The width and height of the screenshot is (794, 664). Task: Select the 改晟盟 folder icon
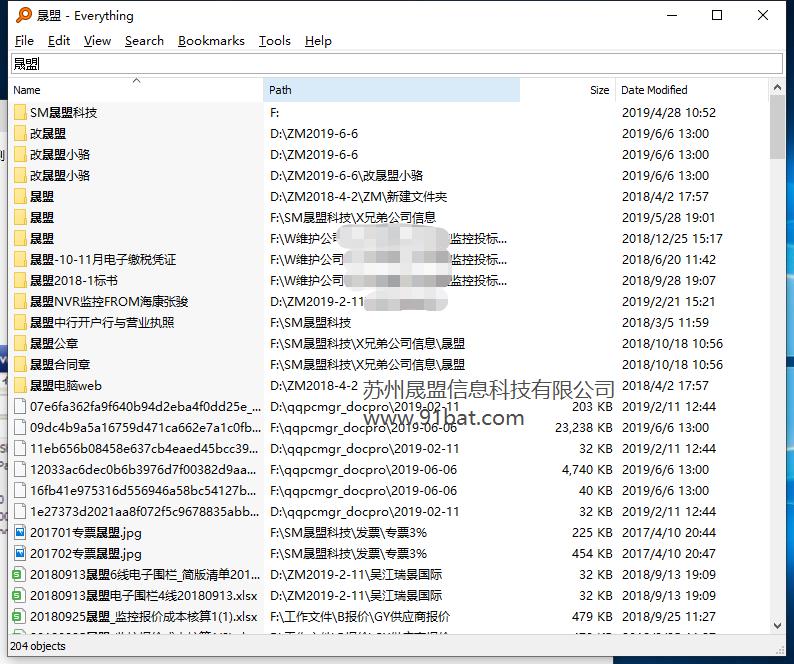click(x=20, y=134)
